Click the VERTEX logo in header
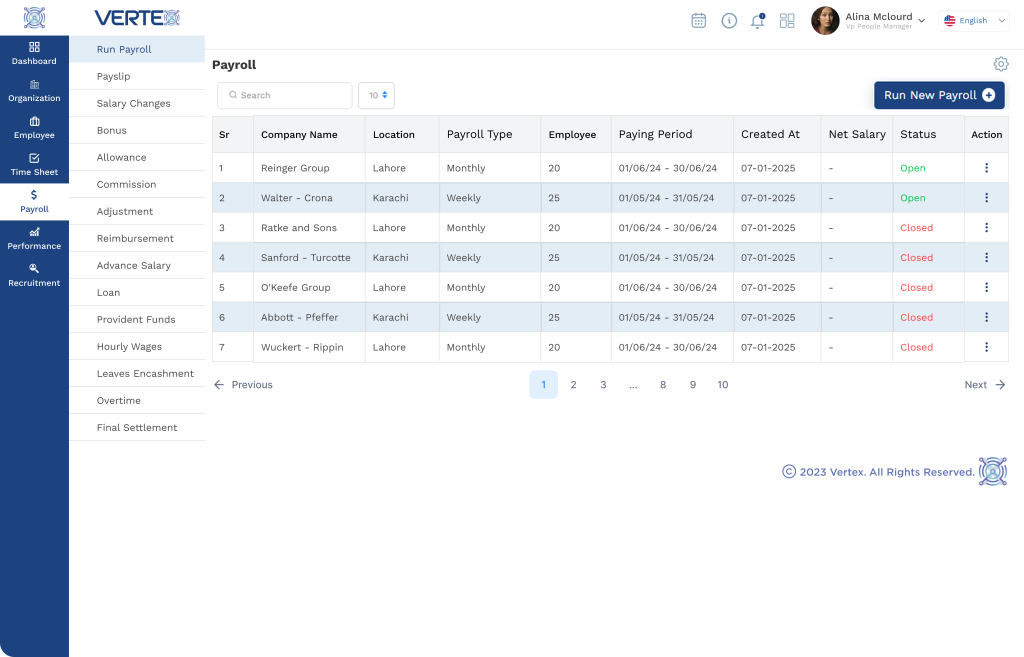Screen dimensions: 1024x657 point(137,18)
